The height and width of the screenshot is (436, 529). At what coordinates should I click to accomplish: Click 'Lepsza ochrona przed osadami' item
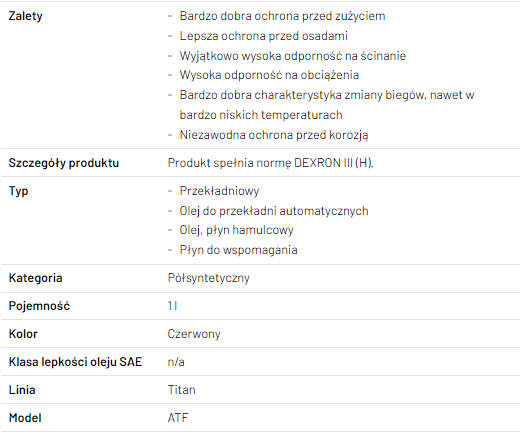tap(263, 36)
